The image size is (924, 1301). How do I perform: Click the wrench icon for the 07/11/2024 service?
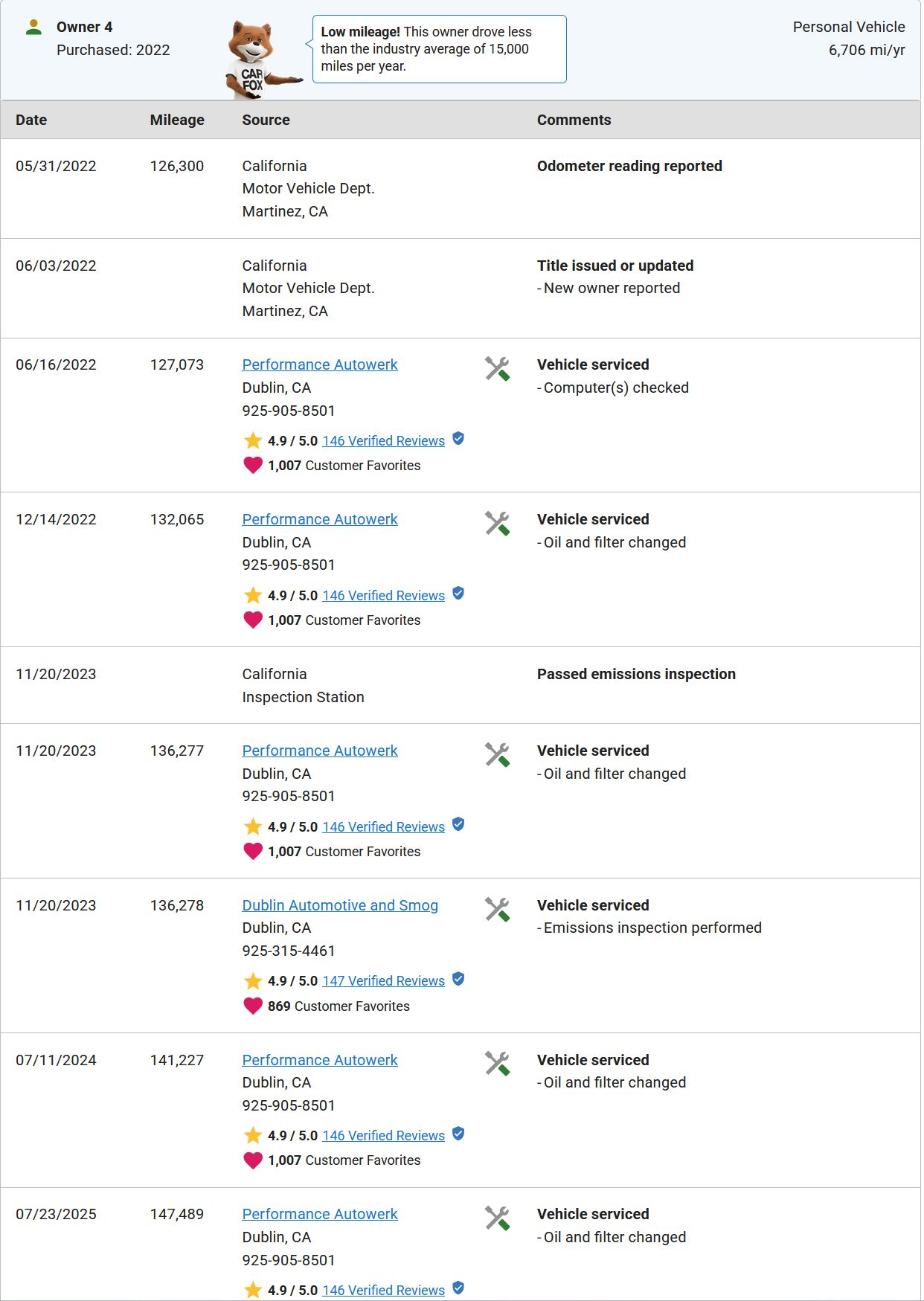497,1064
